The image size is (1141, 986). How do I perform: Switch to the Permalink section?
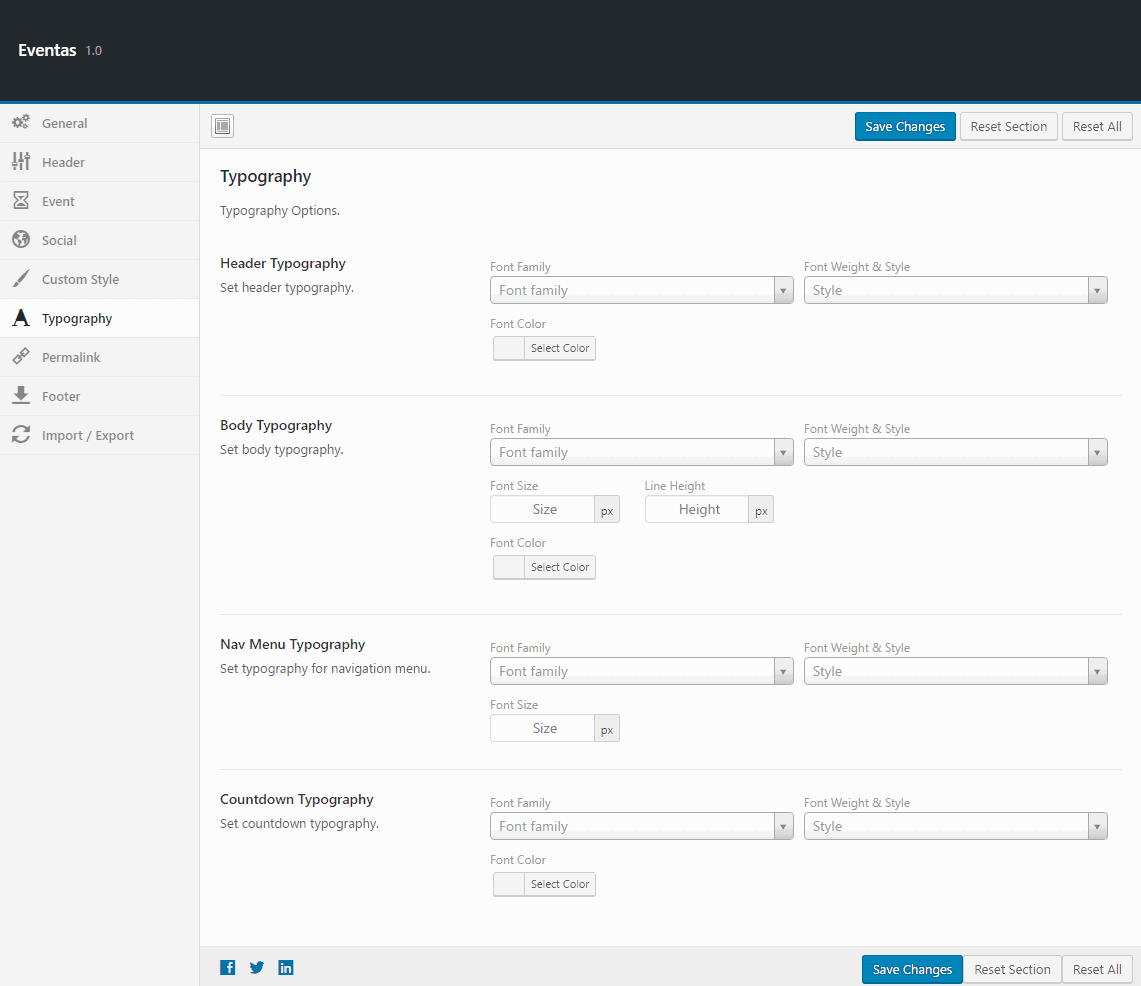click(x=71, y=357)
